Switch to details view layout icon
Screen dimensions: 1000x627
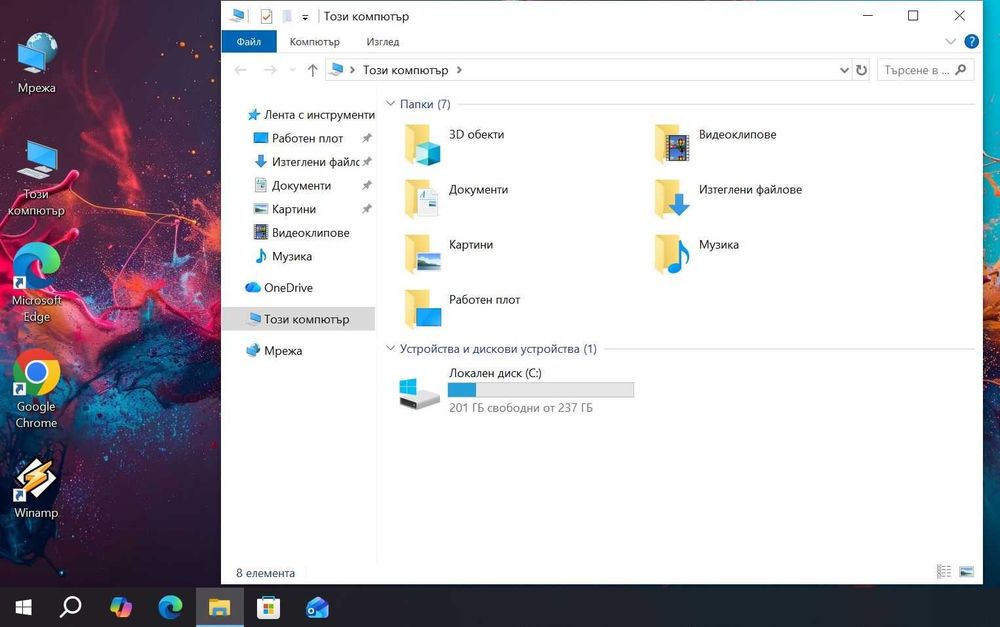click(x=944, y=572)
